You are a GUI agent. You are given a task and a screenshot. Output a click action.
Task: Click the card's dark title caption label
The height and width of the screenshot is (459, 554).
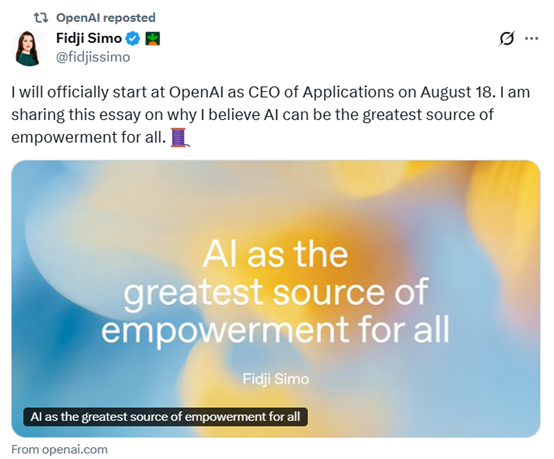click(x=165, y=417)
